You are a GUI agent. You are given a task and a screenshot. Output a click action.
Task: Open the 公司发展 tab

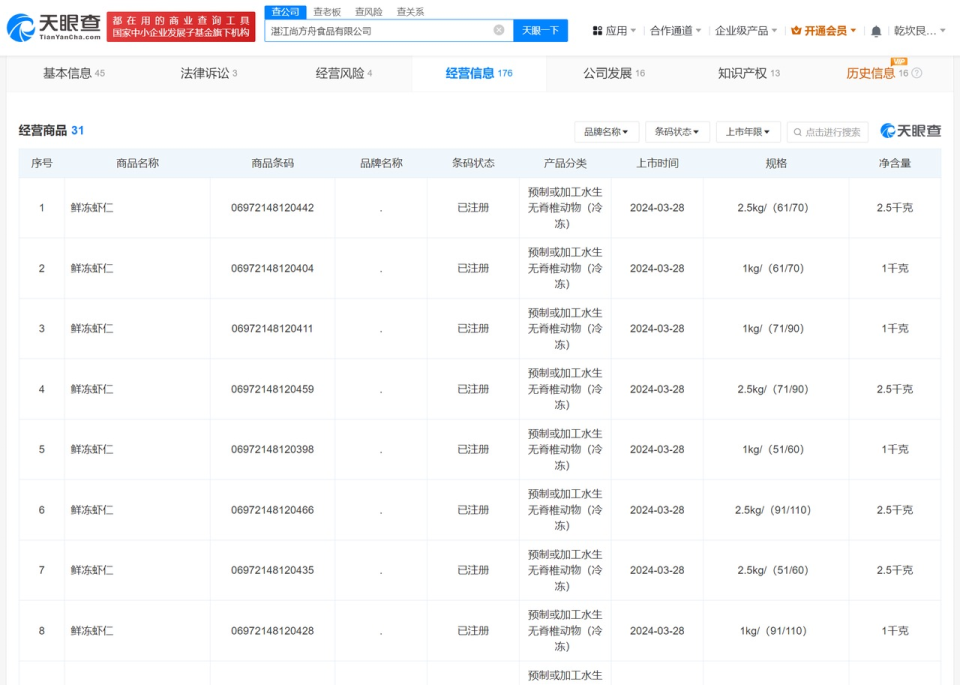click(x=613, y=73)
